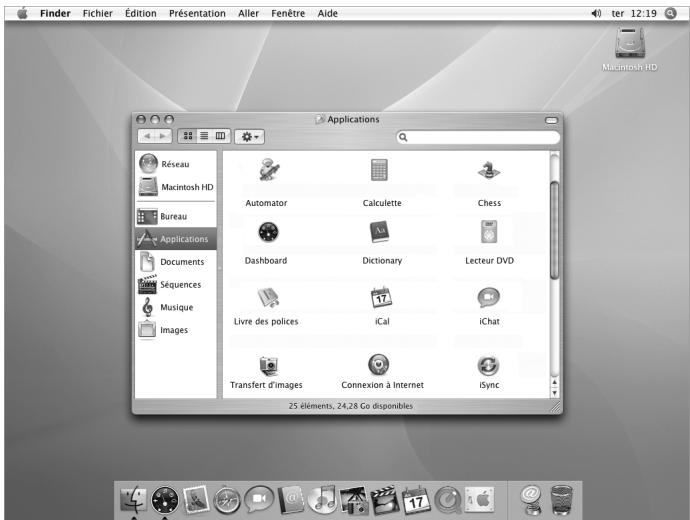Image resolution: width=690 pixels, height=520 pixels.
Task: Select the Dashboard app icon in Applications window
Action: pos(268,232)
